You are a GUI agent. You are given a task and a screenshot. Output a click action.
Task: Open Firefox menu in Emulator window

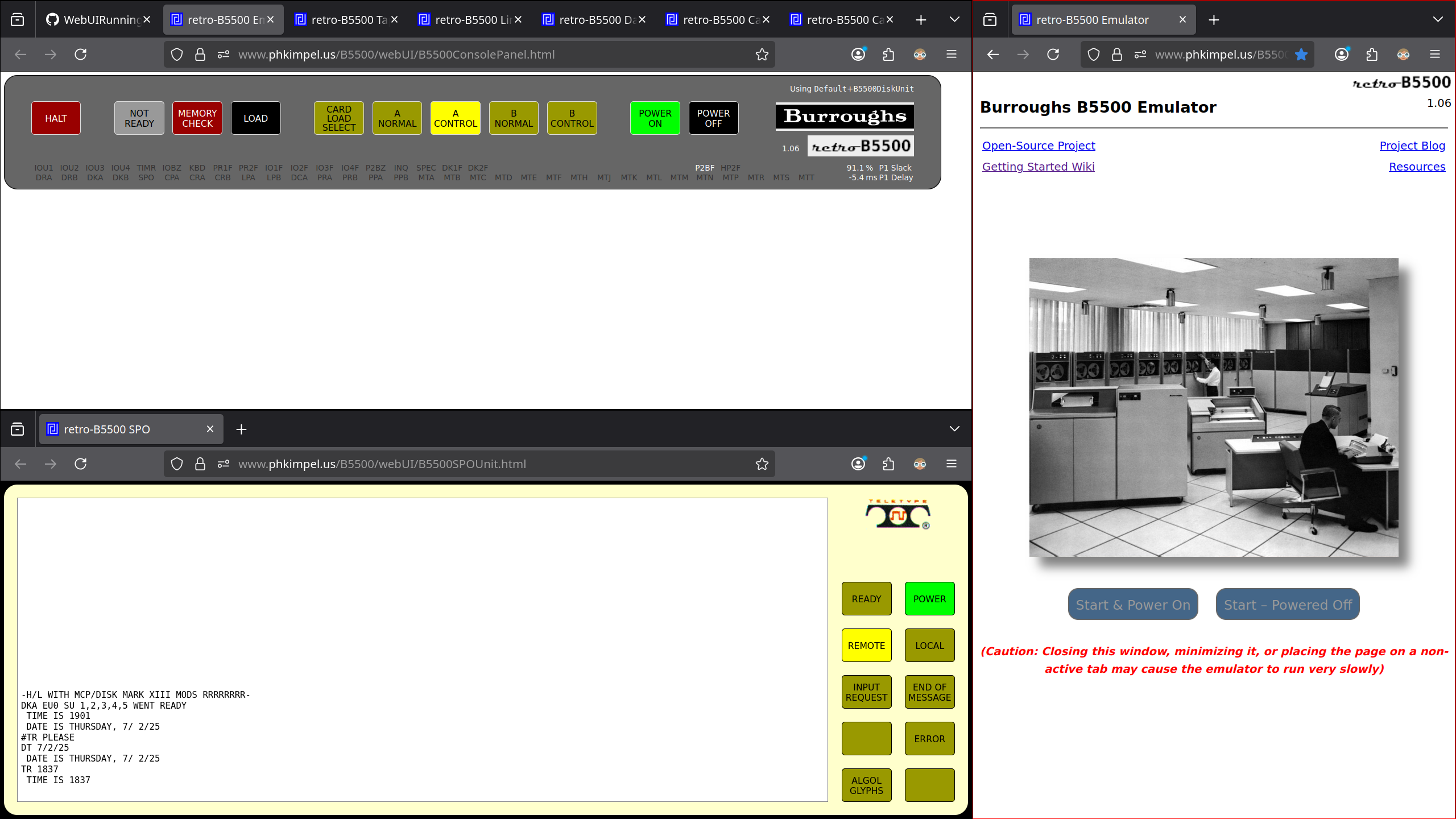tap(1435, 55)
